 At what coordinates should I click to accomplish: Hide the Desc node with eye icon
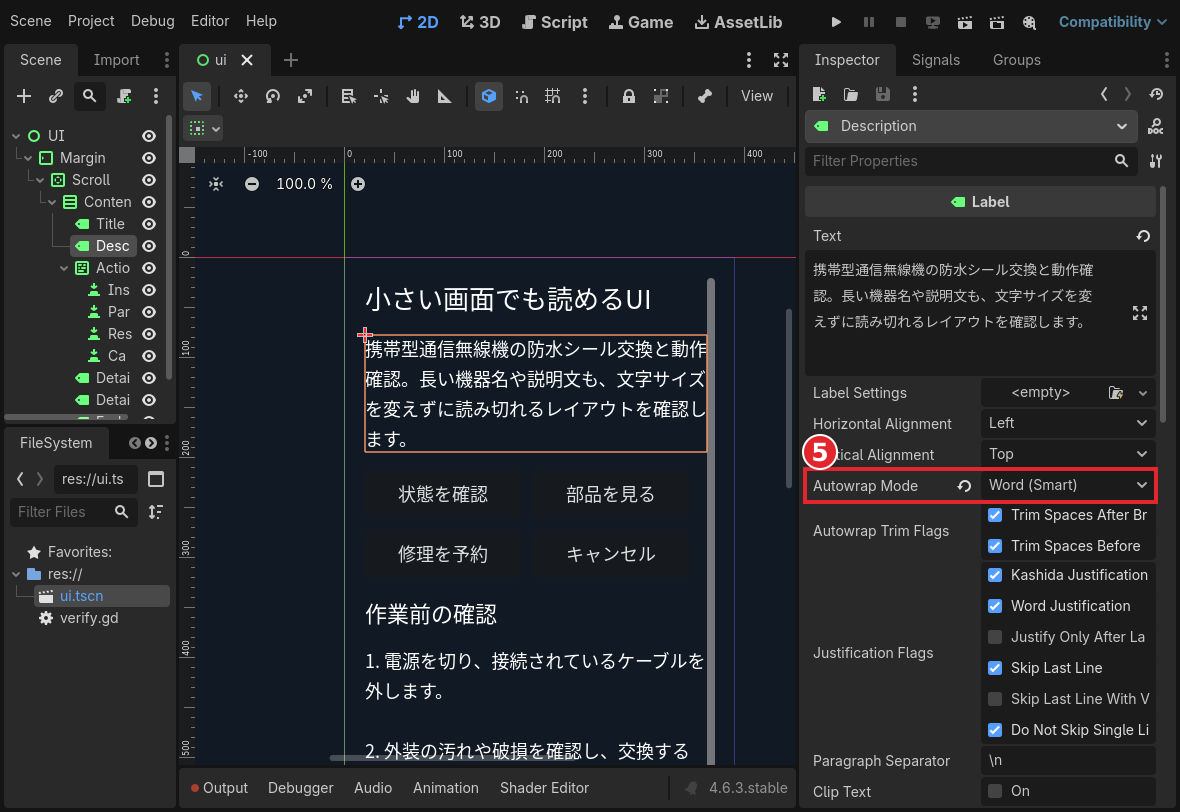click(x=149, y=246)
